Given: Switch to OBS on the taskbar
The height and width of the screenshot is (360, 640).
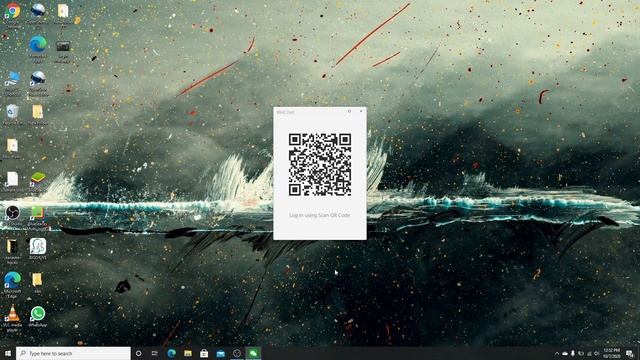Looking at the screenshot, I should (x=237, y=353).
